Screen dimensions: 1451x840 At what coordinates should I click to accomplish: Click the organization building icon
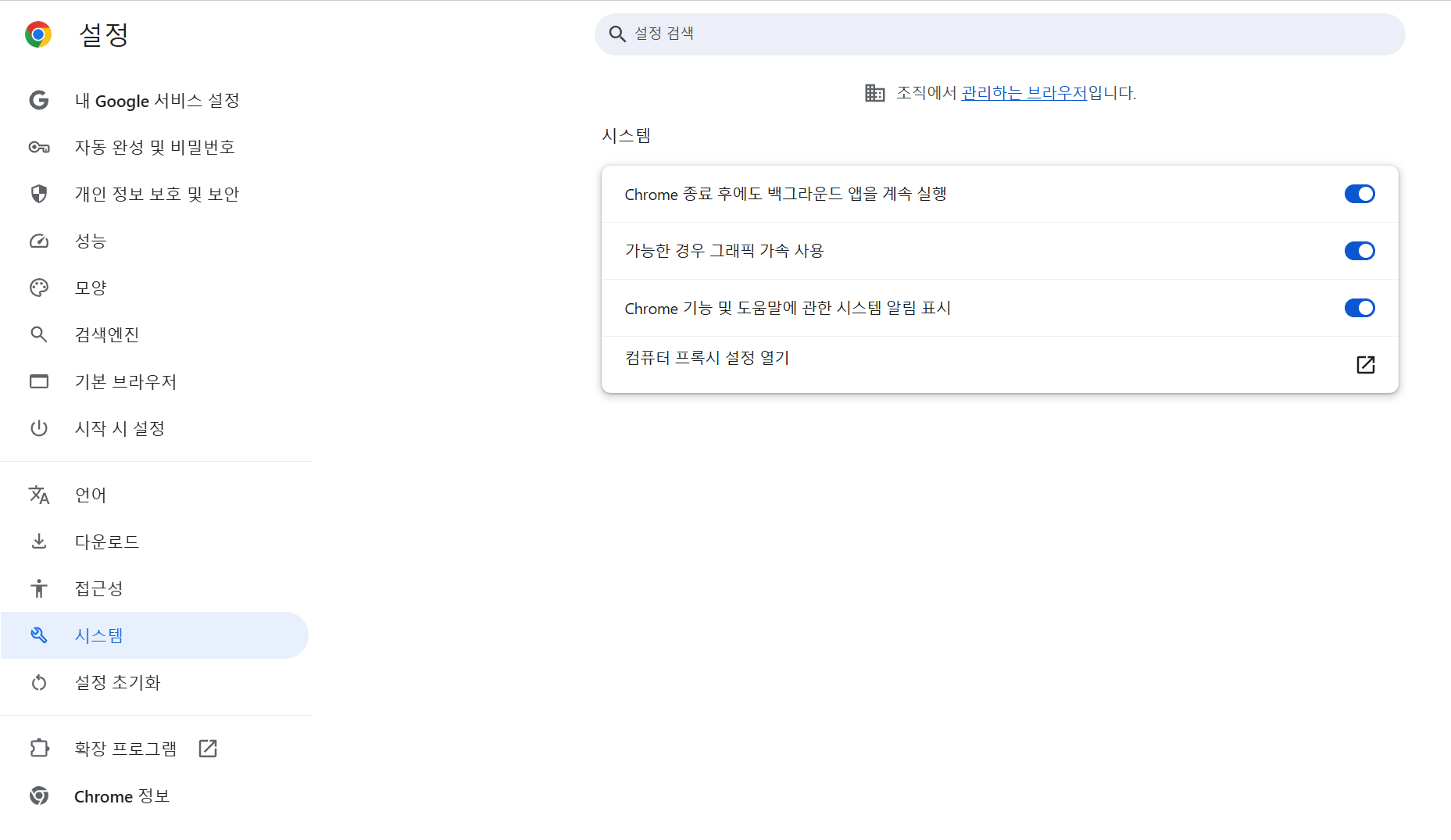tap(875, 93)
